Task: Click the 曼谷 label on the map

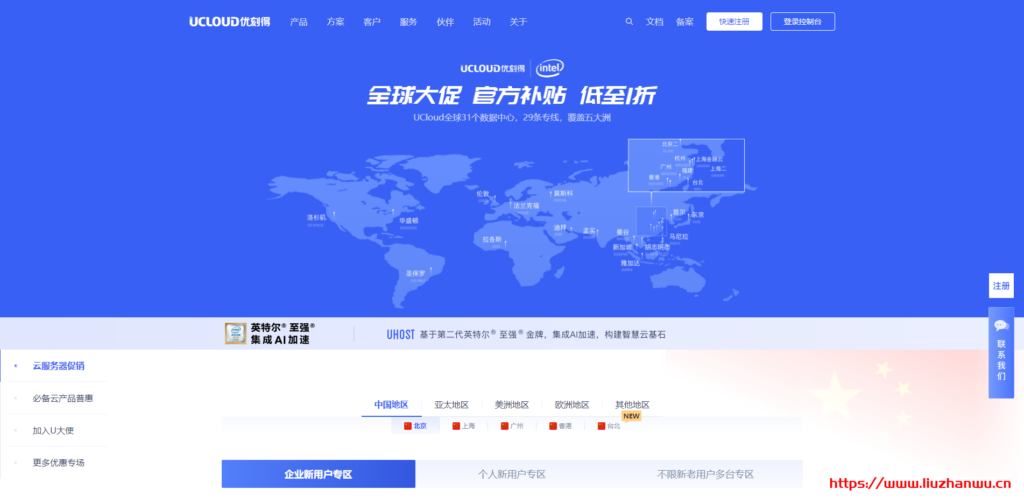Action: pos(622,232)
